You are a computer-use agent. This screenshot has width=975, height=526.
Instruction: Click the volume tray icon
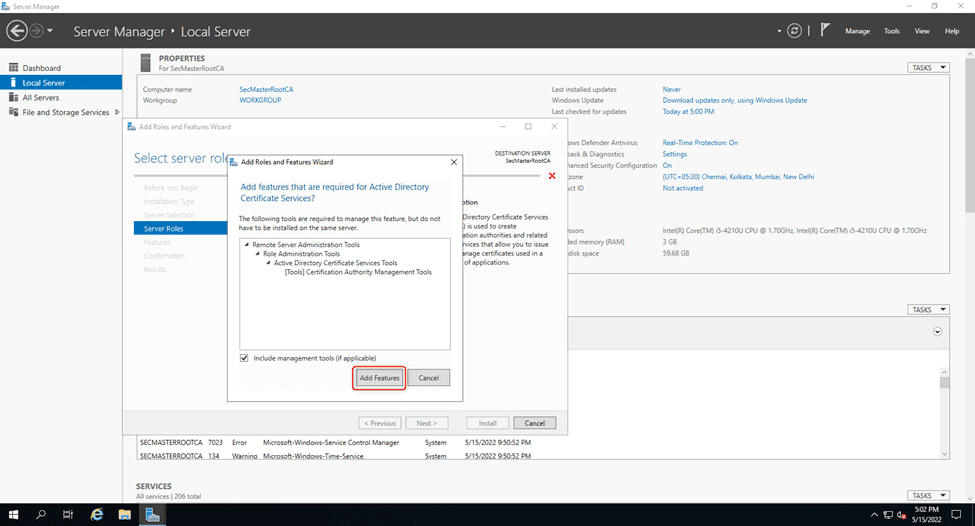(902, 515)
